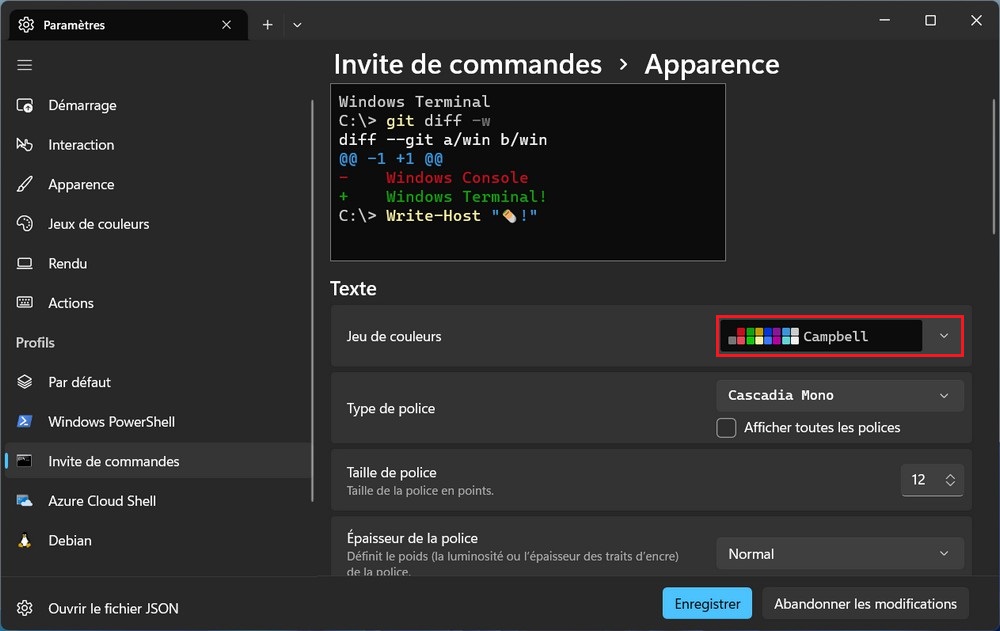1000x631 pixels.
Task: Select the Debian profile
Action: click(x=70, y=540)
